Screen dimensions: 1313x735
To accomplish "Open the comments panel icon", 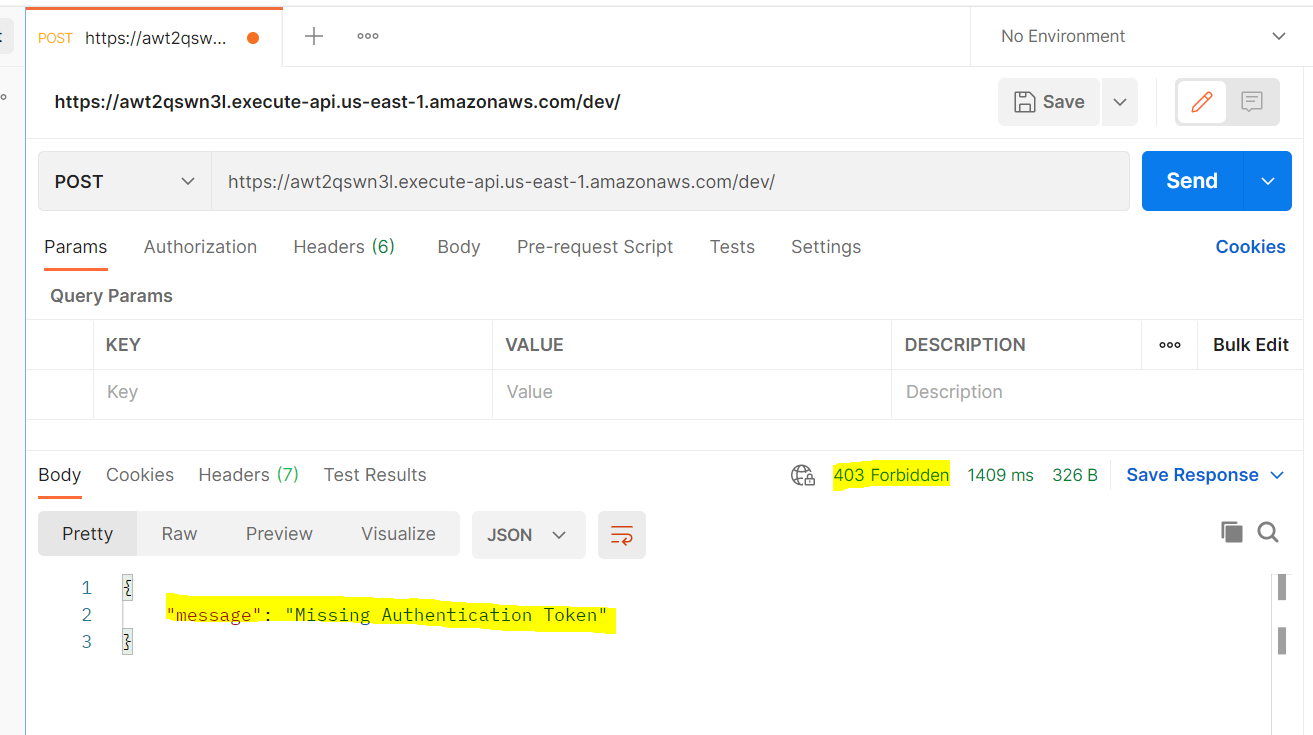I will click(1252, 102).
